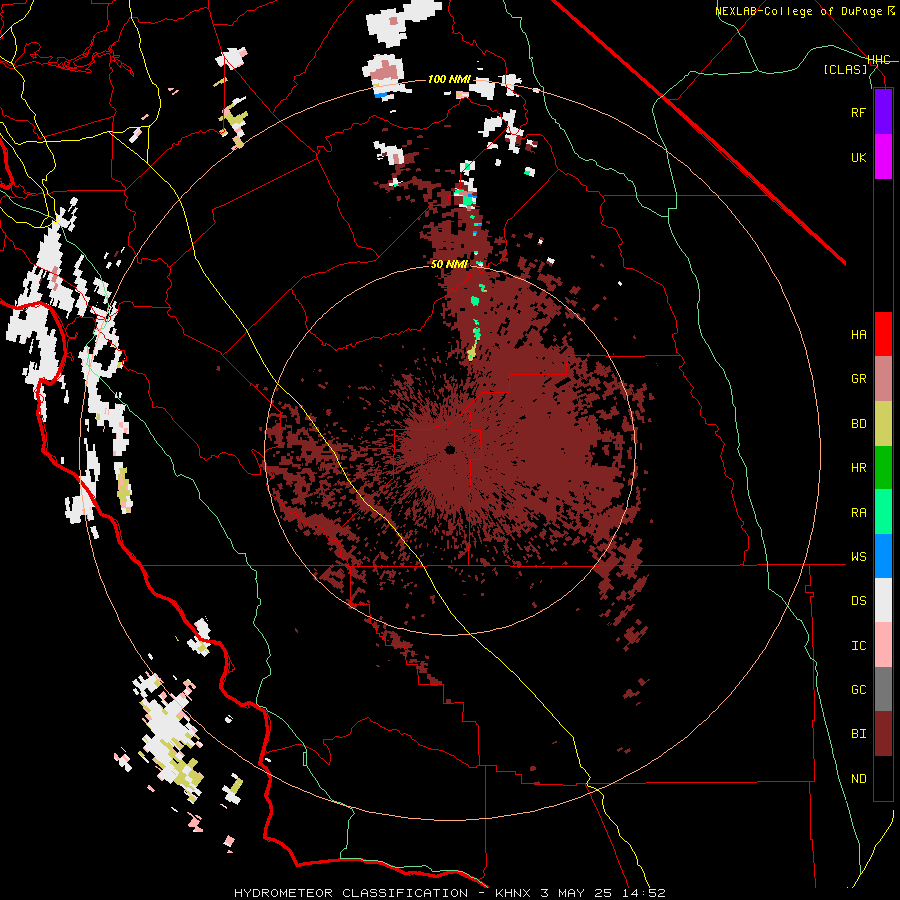Screen dimensions: 900x900
Task: Click the GC gray legend swatch
Action: [x=883, y=689]
